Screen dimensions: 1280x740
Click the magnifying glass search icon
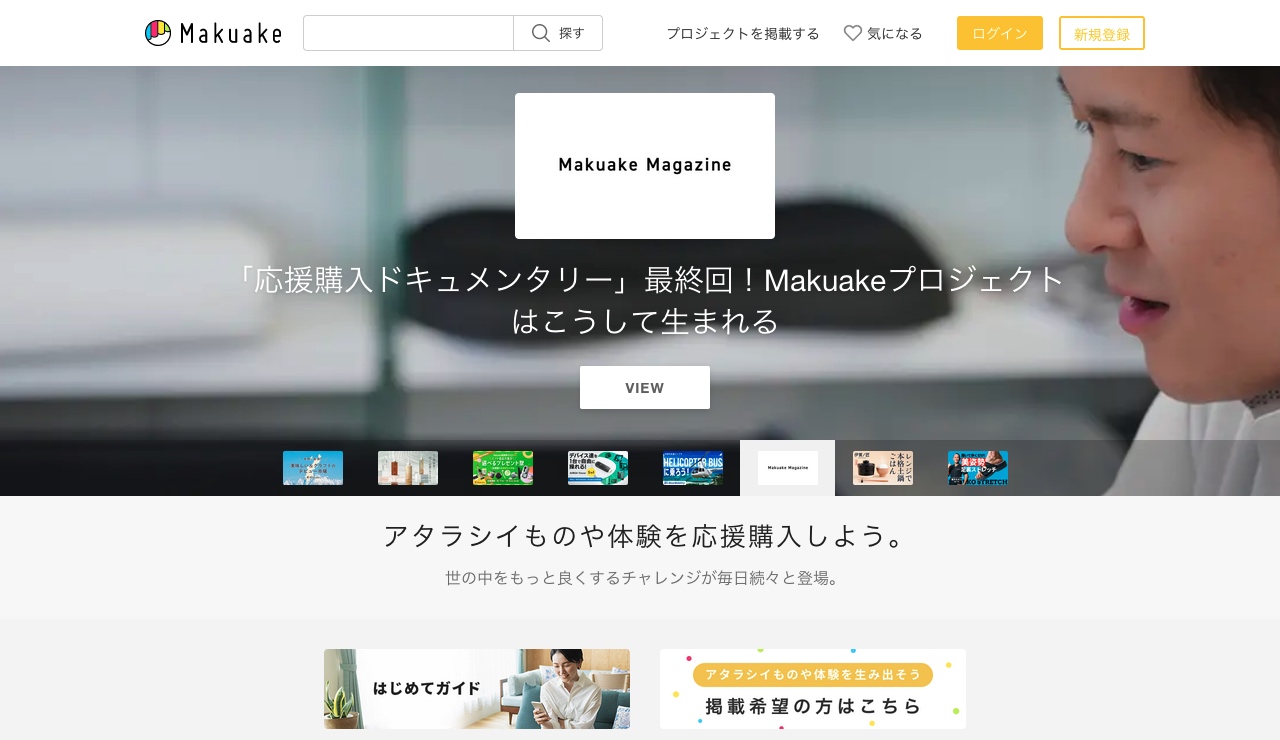click(541, 33)
